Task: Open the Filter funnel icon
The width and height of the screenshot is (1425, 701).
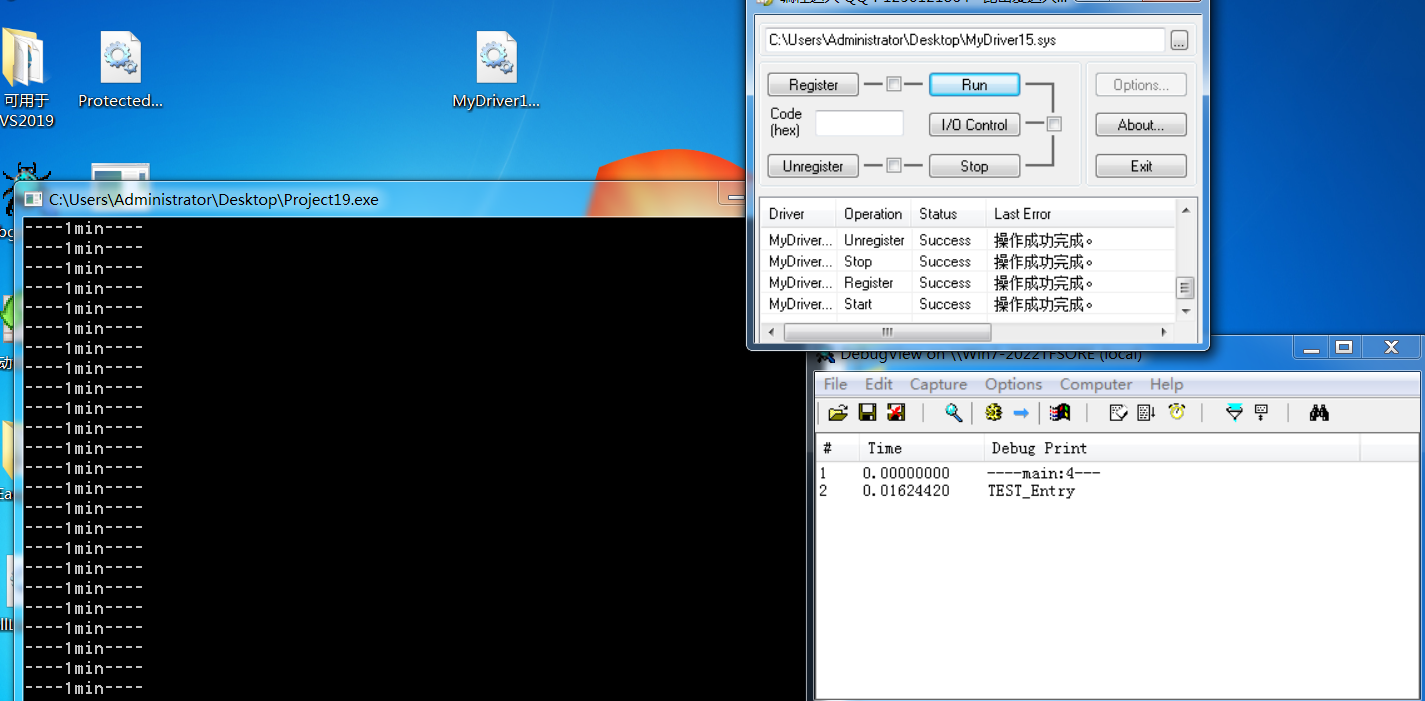Action: tap(1234, 413)
